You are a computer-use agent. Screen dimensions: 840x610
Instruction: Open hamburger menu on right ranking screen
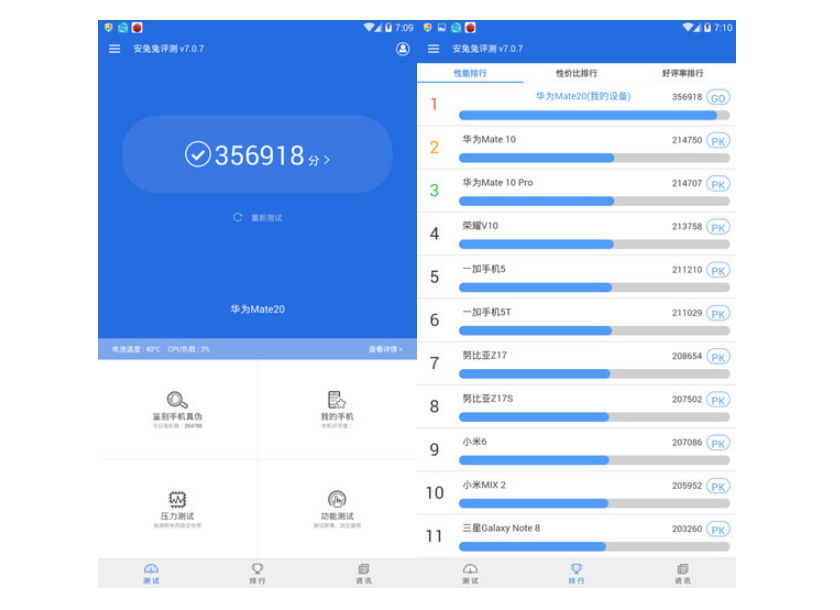(433, 49)
